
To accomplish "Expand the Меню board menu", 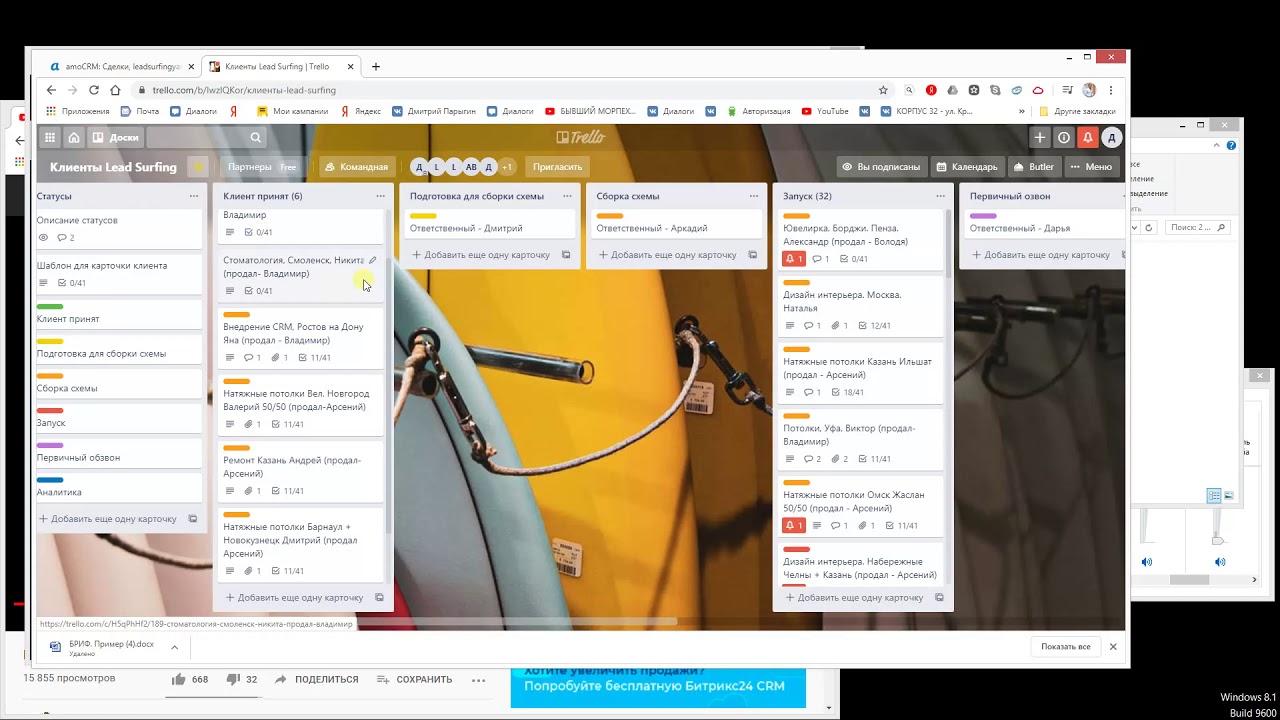I will (x=1090, y=167).
